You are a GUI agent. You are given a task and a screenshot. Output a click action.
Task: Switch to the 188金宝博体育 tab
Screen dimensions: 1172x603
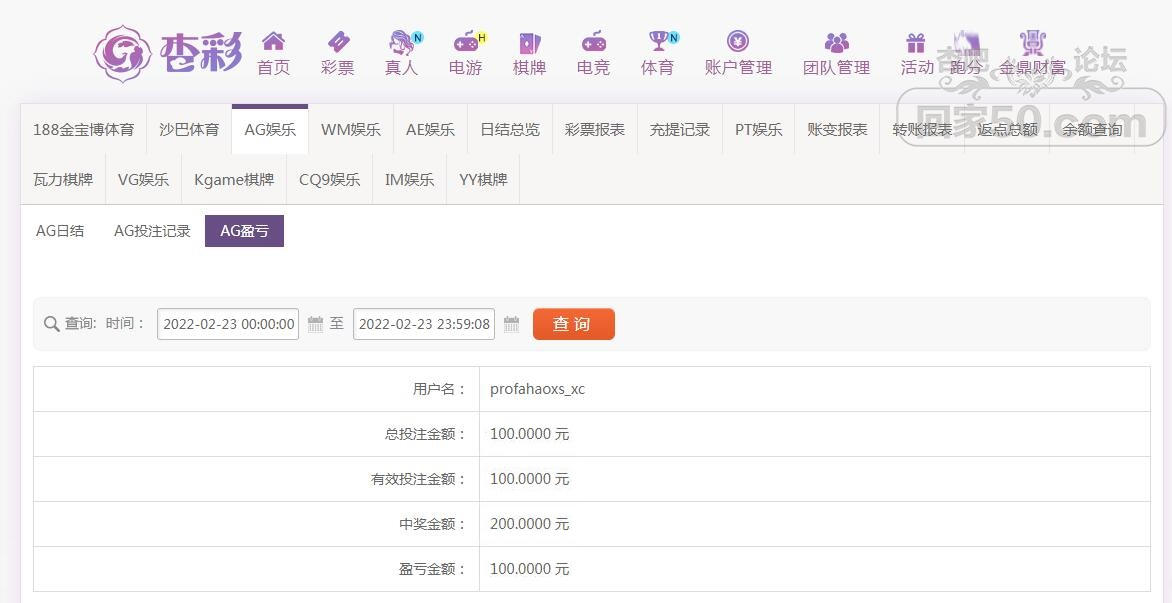pyautogui.click(x=83, y=130)
